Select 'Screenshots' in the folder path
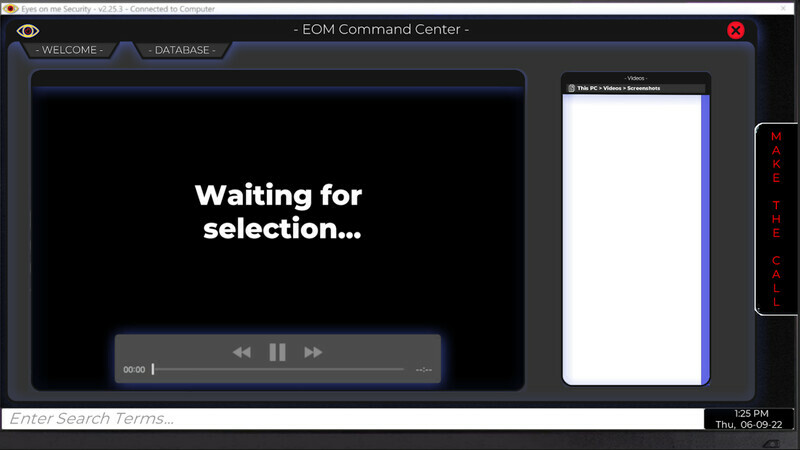 [643, 88]
